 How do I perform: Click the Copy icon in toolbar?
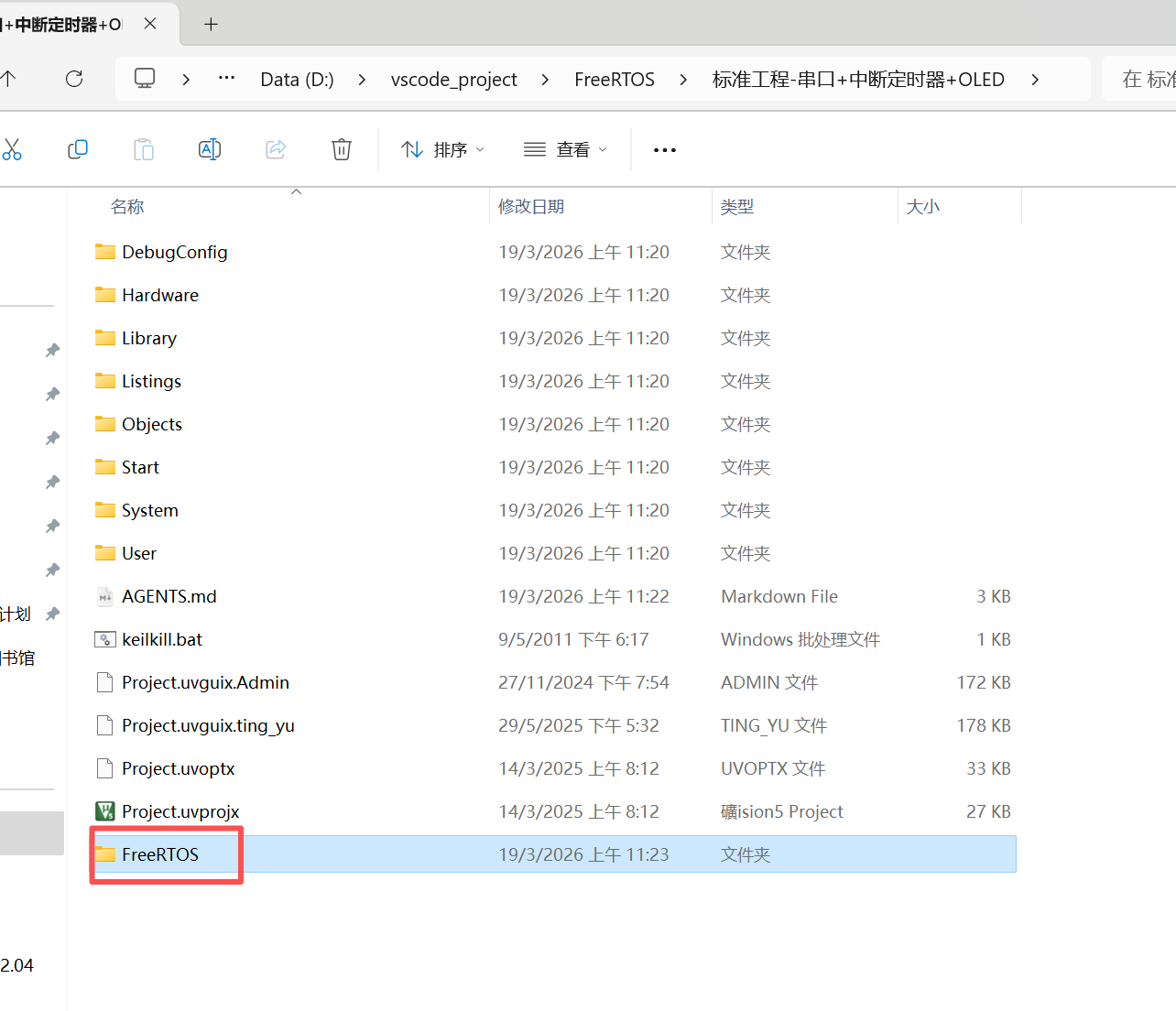(x=78, y=149)
